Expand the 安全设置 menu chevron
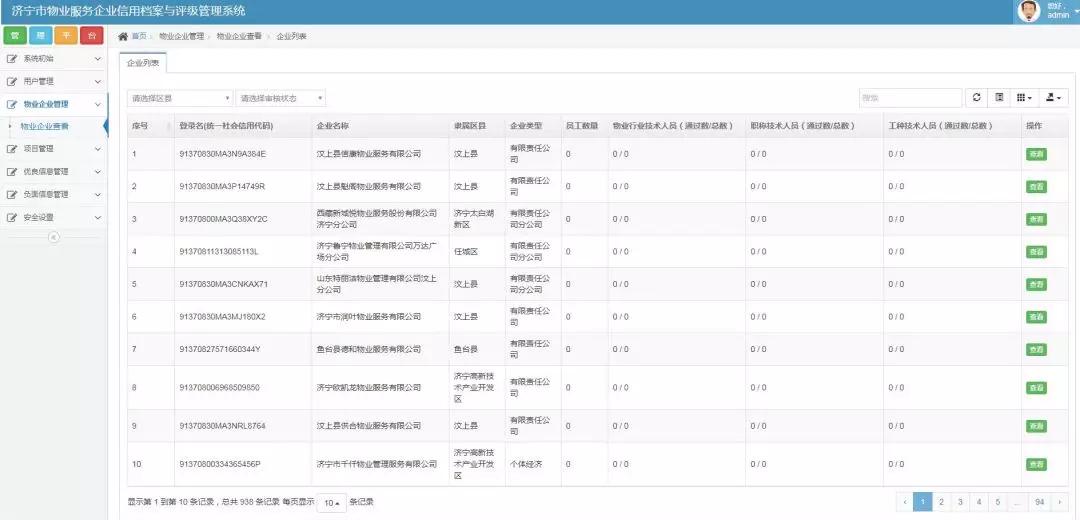The image size is (1080, 520). coord(97,218)
